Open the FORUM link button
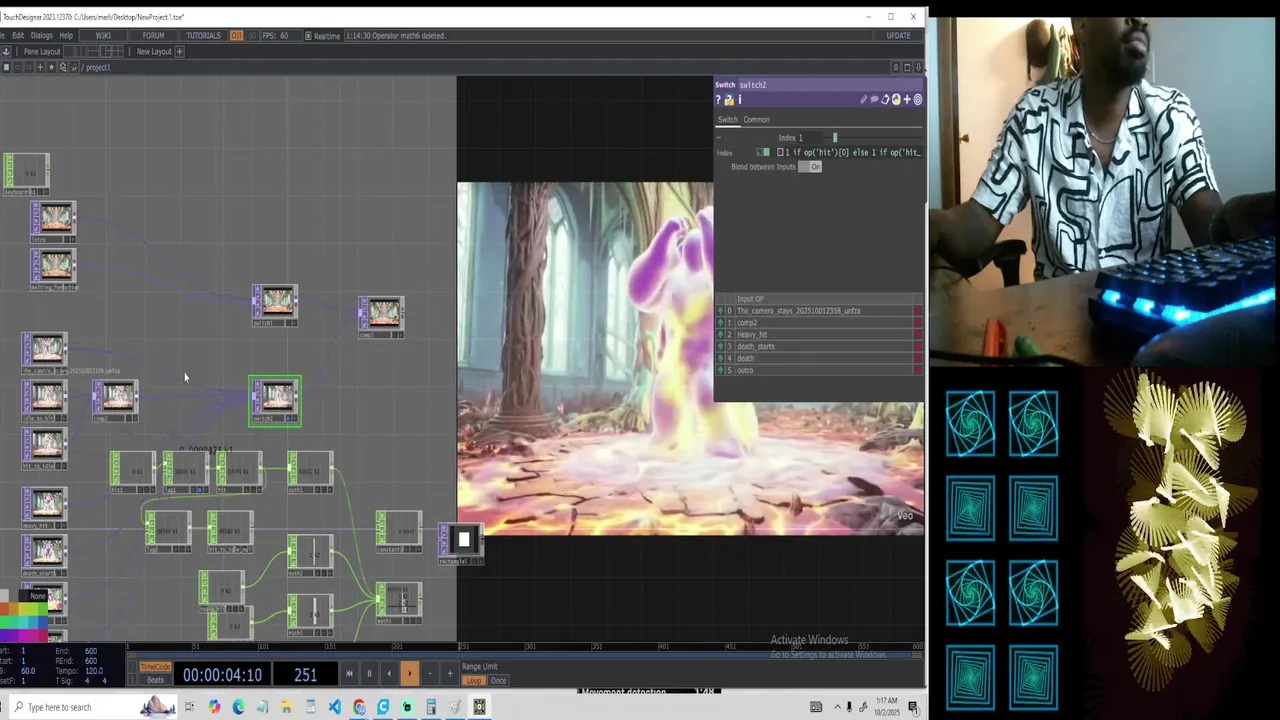Viewport: 1280px width, 720px height. pos(153,36)
